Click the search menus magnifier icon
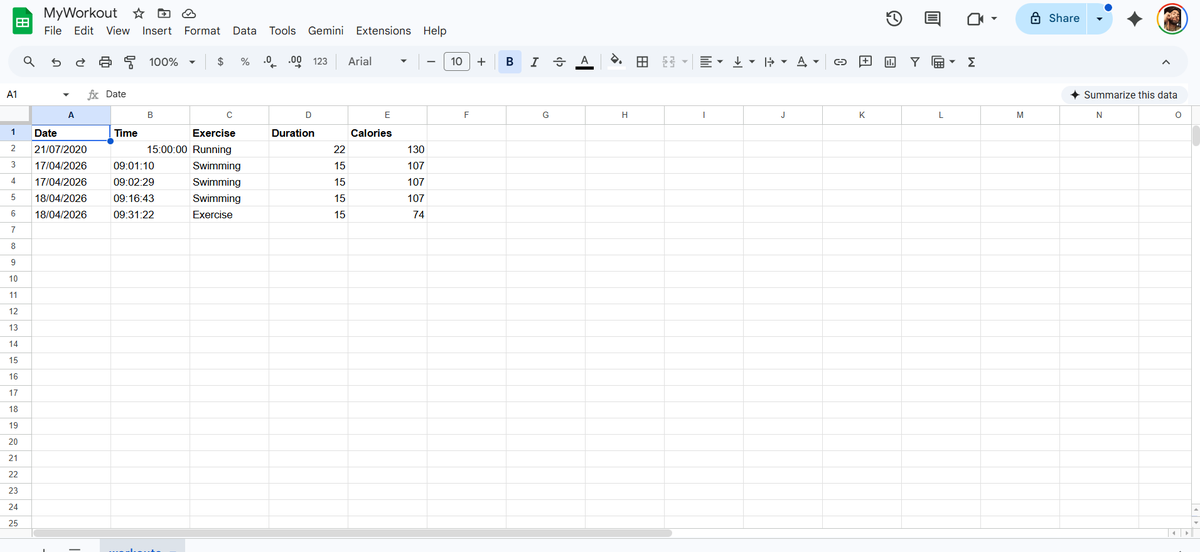This screenshot has width=1200, height=552. (30, 62)
